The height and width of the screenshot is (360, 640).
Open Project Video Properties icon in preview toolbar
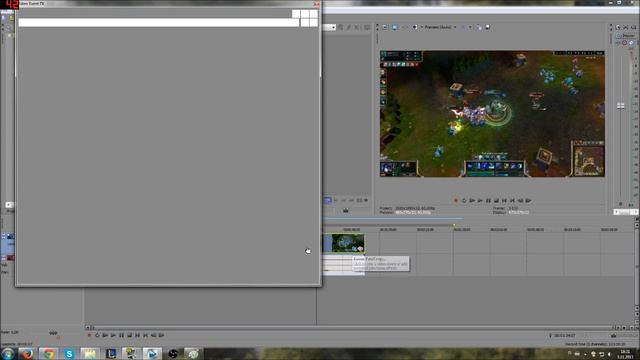point(384,27)
